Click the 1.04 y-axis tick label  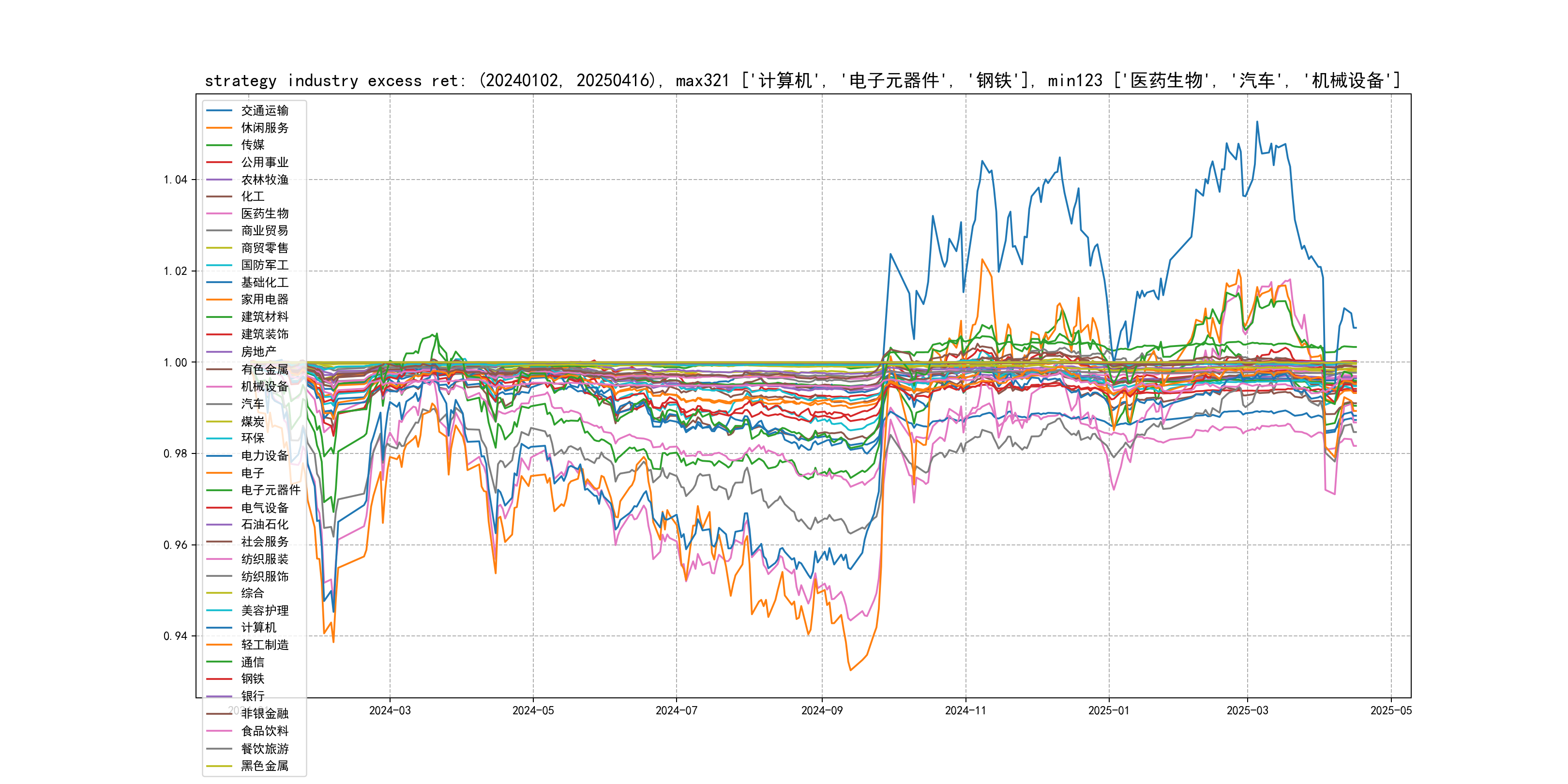[175, 180]
